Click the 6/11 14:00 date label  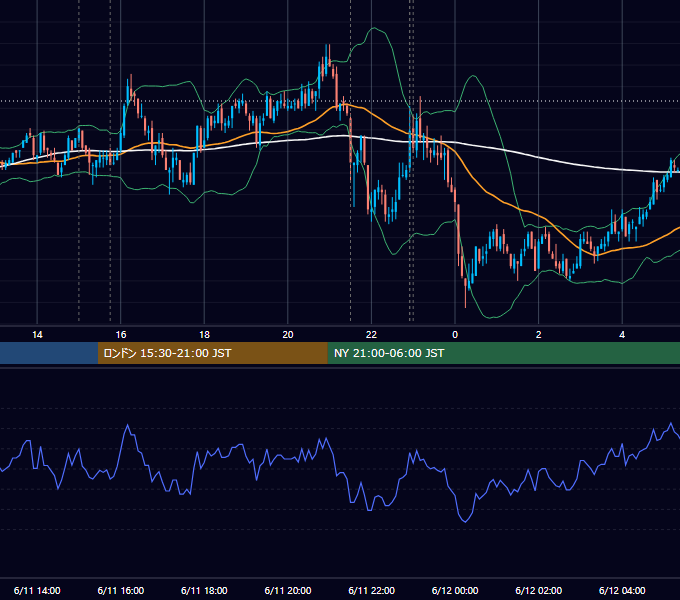click(x=37, y=590)
